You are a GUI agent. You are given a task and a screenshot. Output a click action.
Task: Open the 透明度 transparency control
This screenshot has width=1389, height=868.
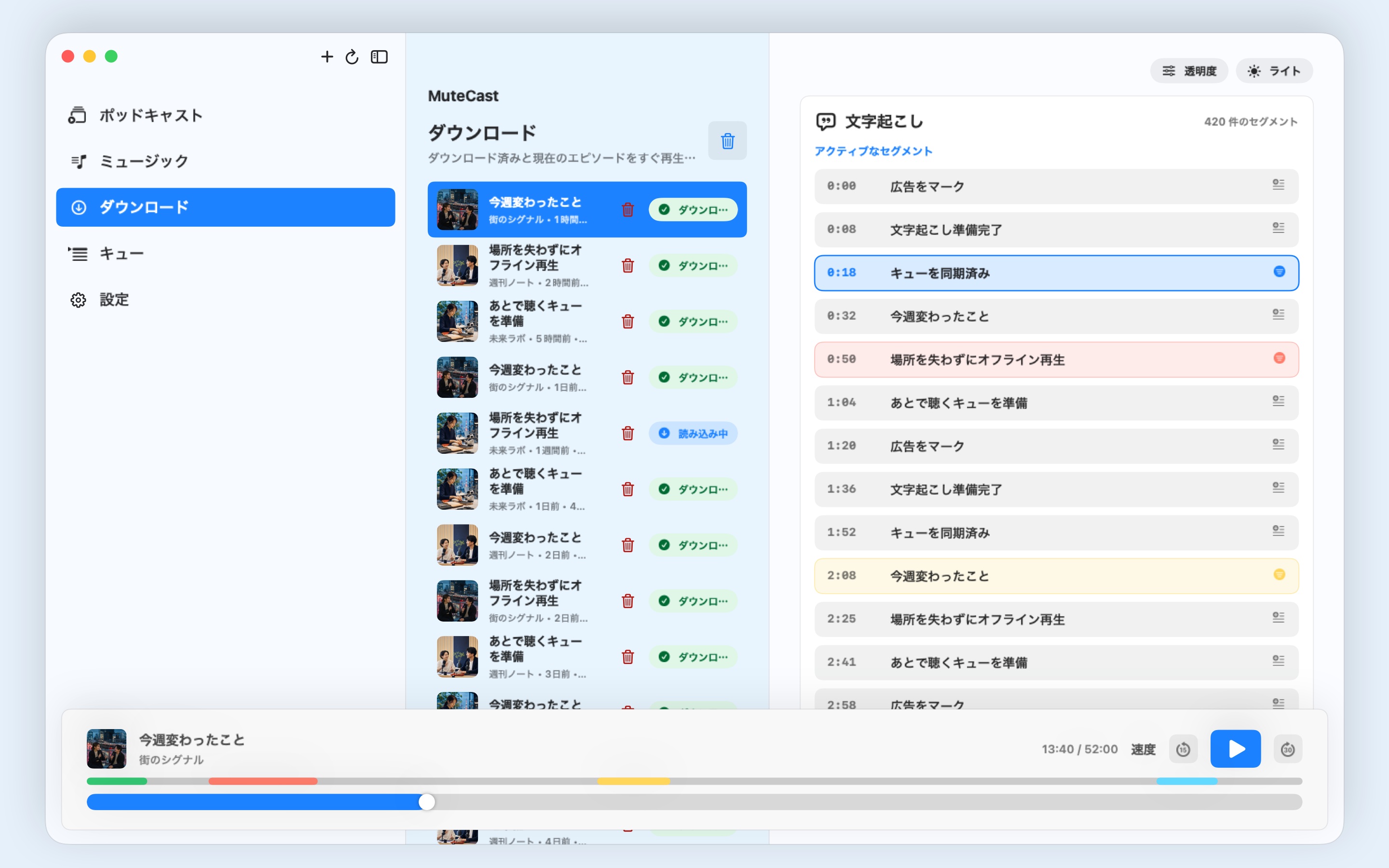pyautogui.click(x=1189, y=70)
